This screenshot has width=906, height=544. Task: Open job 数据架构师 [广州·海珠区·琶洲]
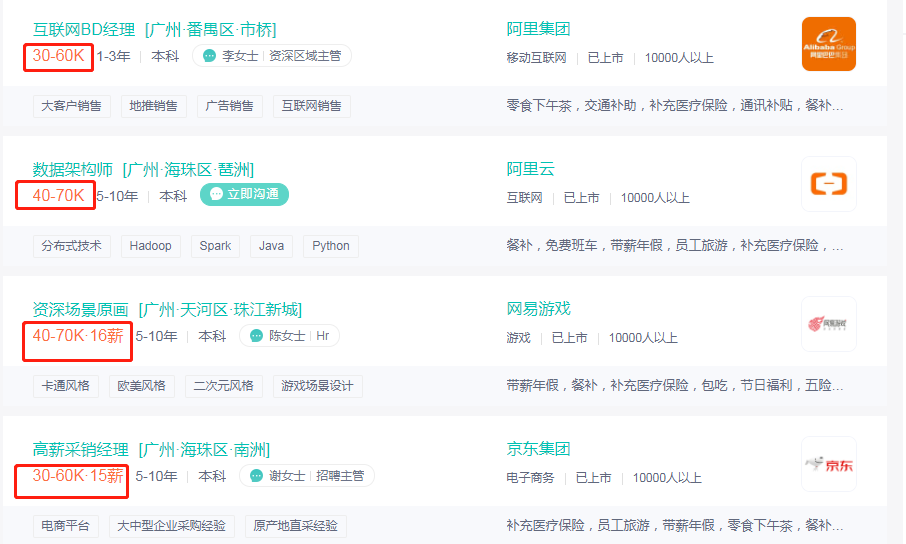pos(143,169)
